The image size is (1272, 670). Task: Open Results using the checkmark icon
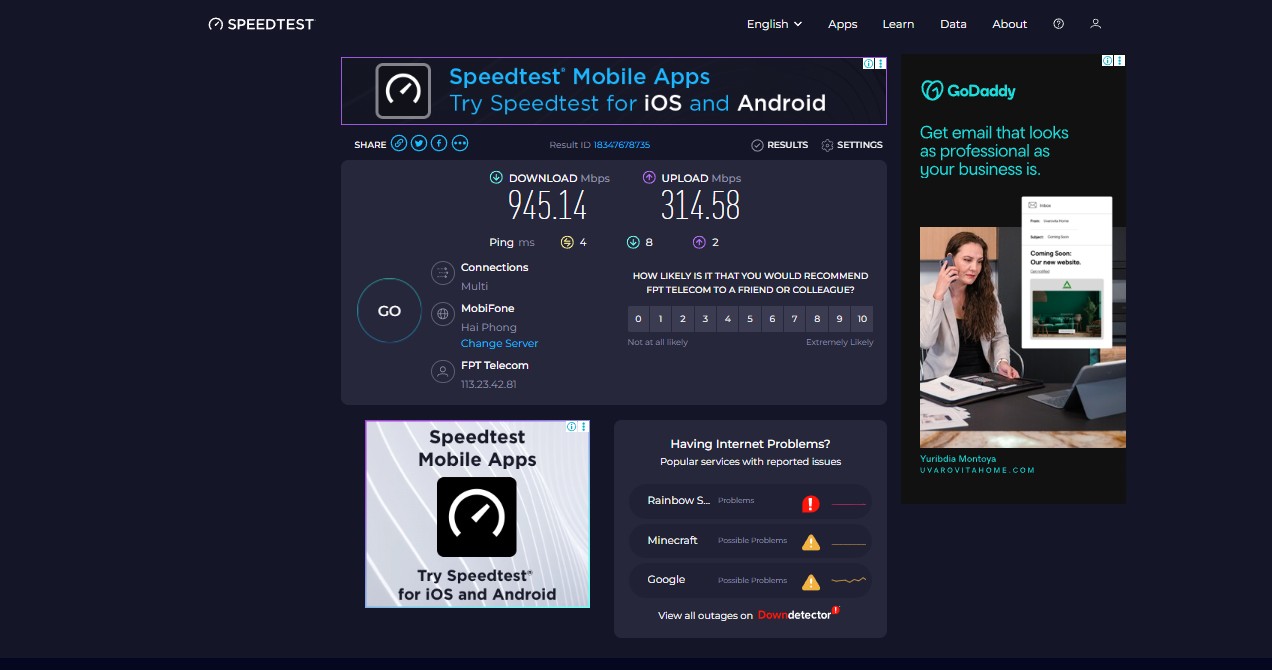[x=758, y=145]
